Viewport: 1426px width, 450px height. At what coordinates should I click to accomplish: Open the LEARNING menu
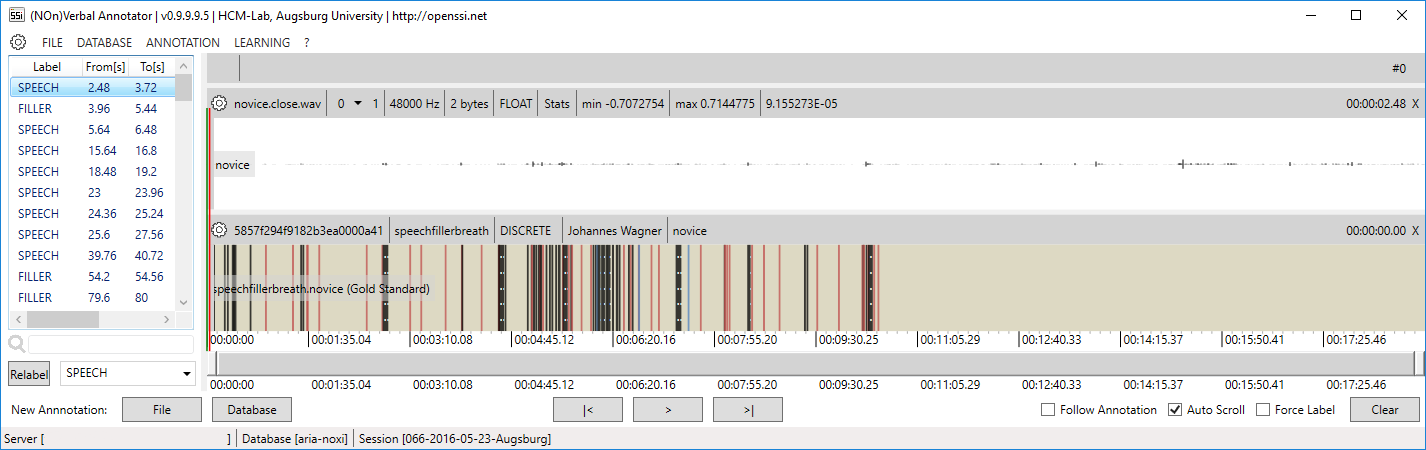pyautogui.click(x=262, y=43)
